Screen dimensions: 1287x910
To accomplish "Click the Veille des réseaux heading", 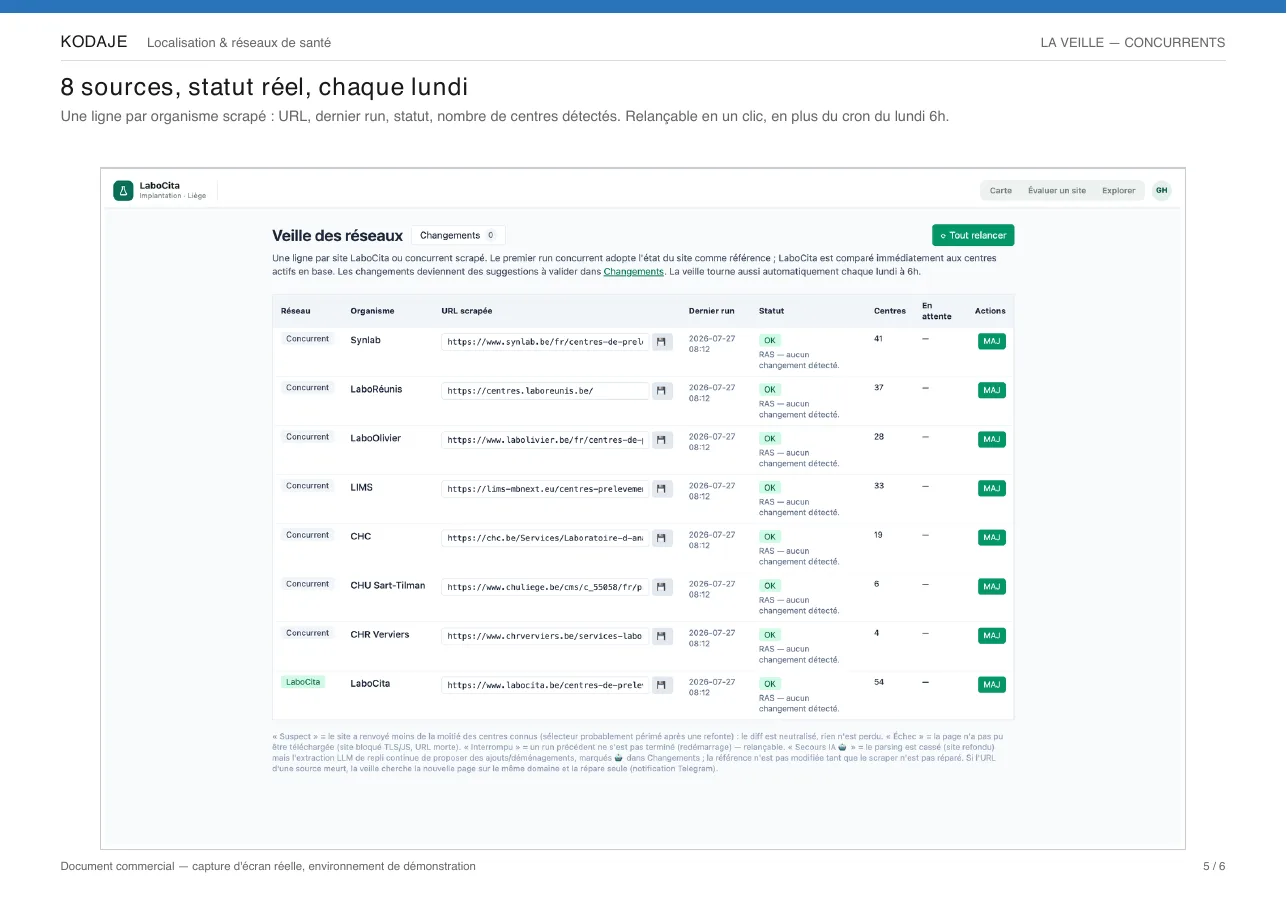I will click(337, 236).
